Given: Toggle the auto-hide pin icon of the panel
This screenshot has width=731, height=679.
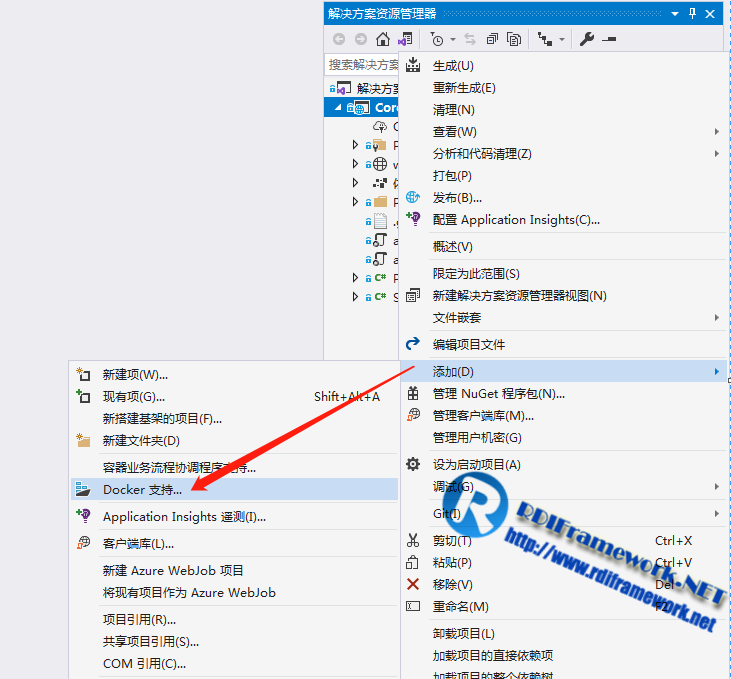Looking at the screenshot, I should coord(692,14).
